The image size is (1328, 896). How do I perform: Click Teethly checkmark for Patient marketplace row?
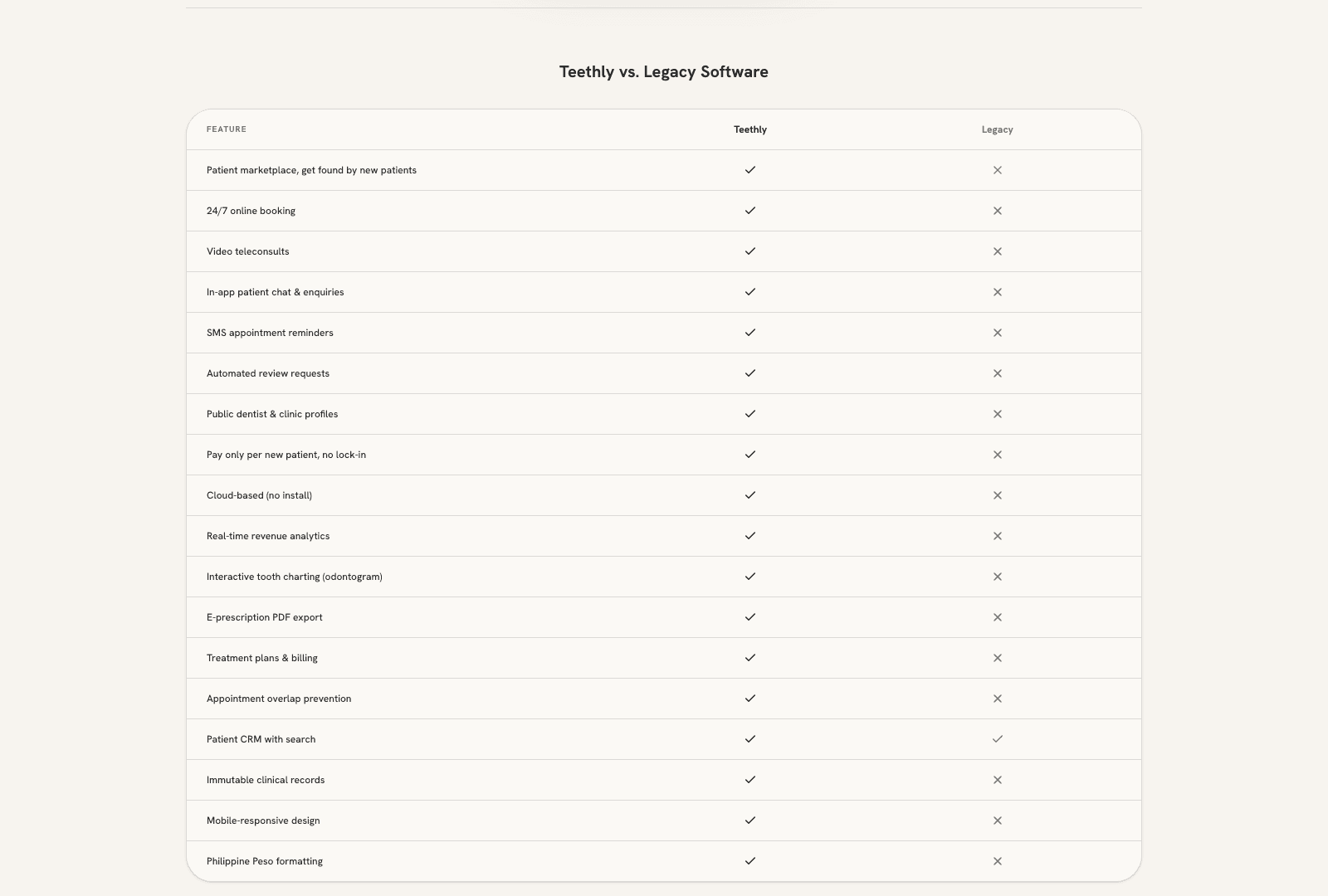click(750, 170)
